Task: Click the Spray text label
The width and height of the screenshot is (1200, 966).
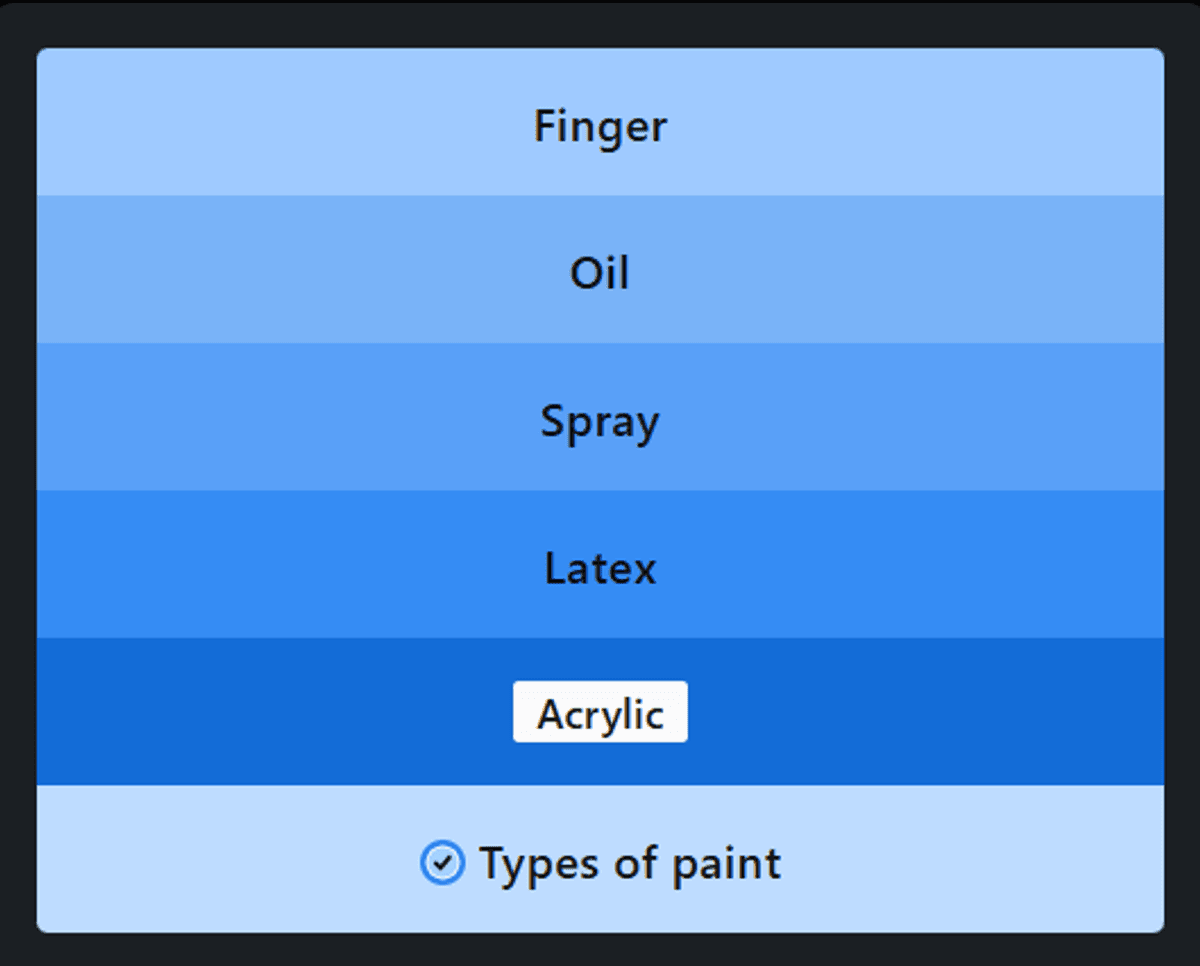Action: (600, 421)
